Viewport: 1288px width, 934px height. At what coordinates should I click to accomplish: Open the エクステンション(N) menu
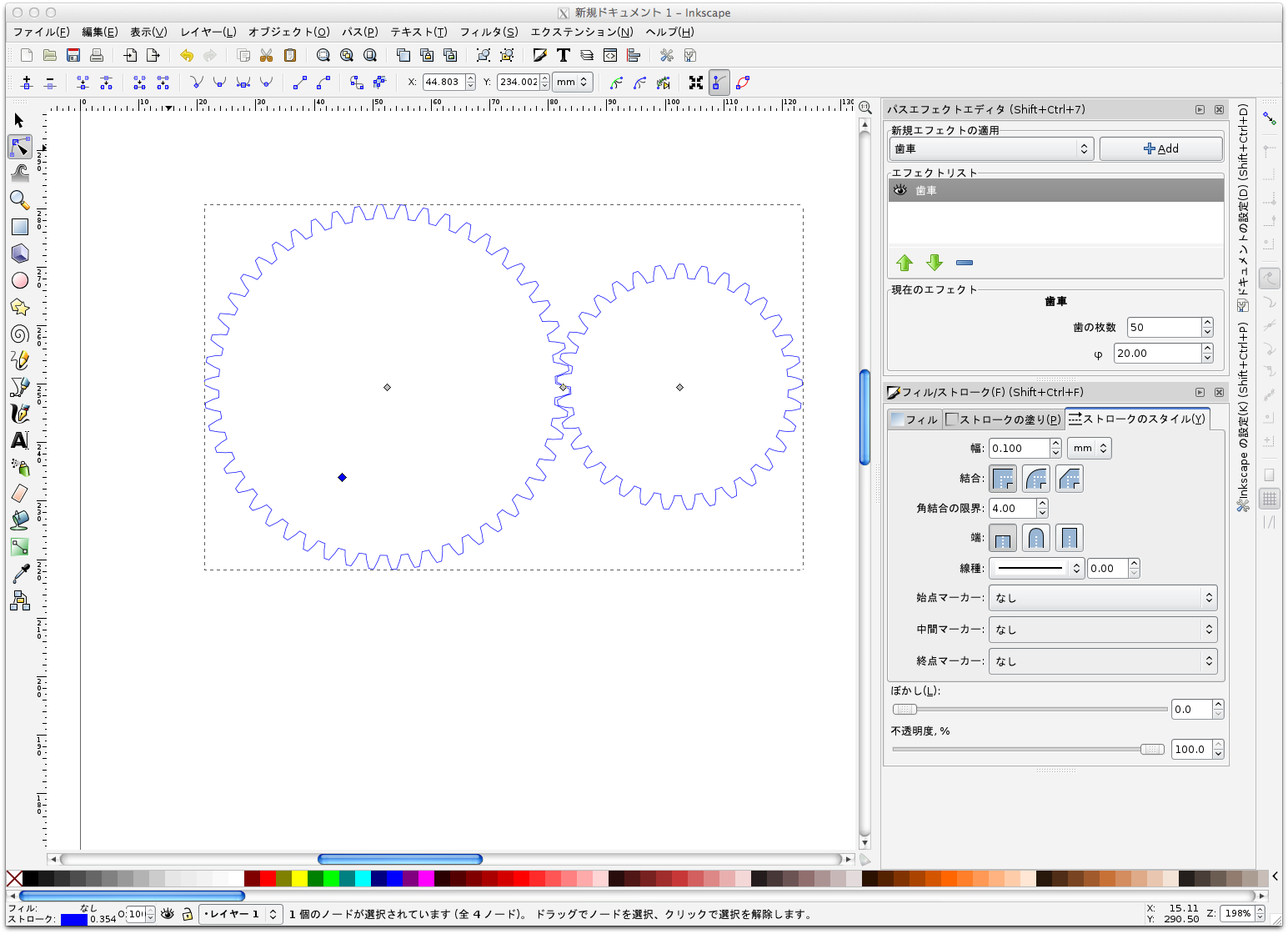582,32
